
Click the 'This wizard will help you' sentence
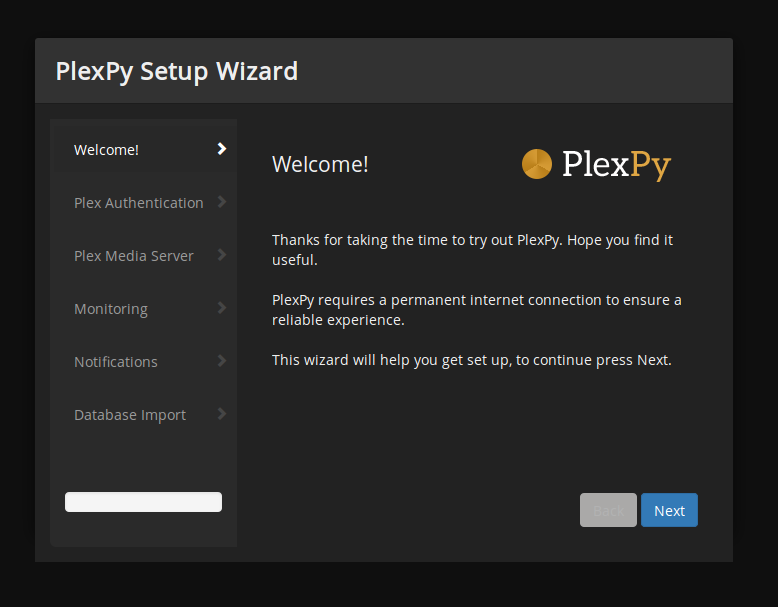click(x=472, y=360)
